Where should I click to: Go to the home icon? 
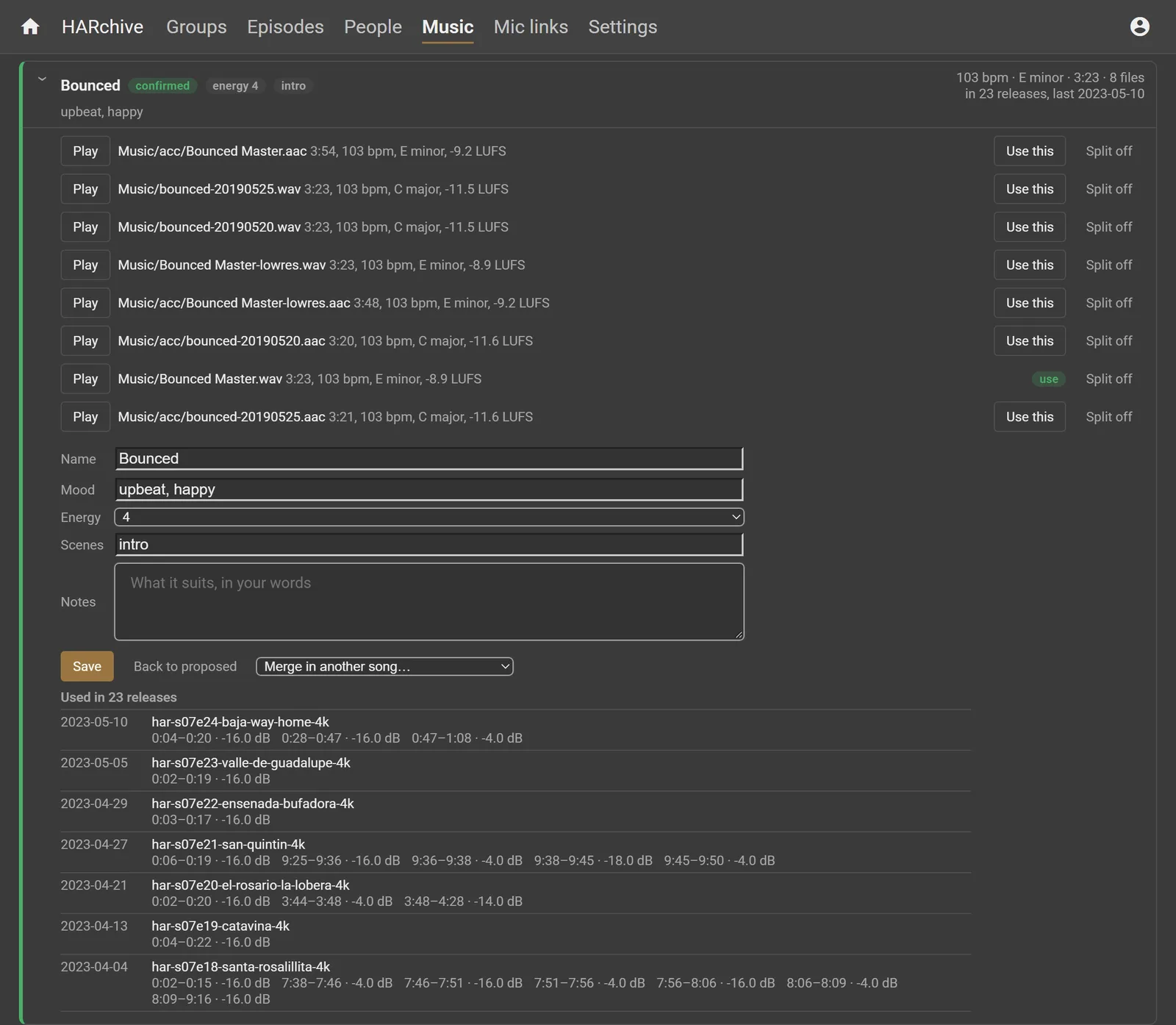coord(30,26)
